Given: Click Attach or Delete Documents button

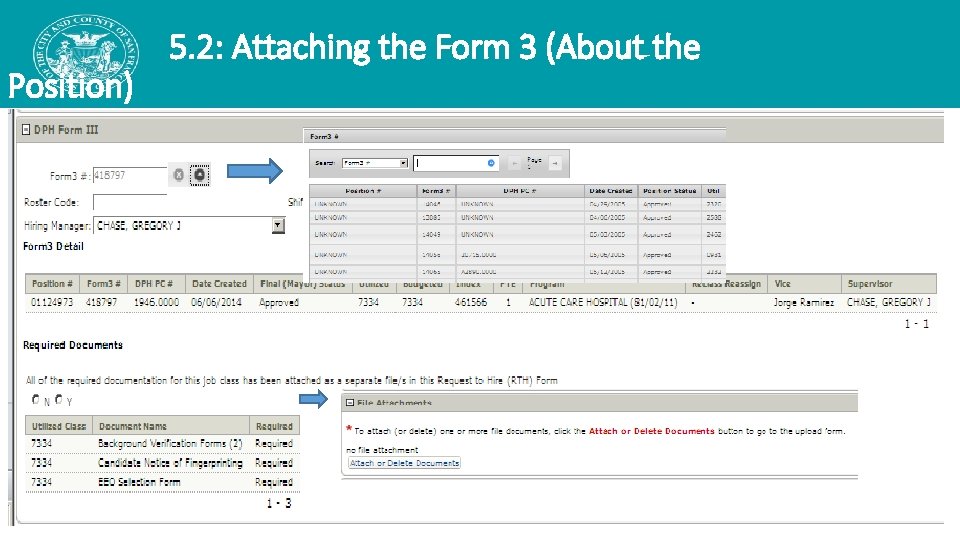Looking at the screenshot, I should 404,463.
